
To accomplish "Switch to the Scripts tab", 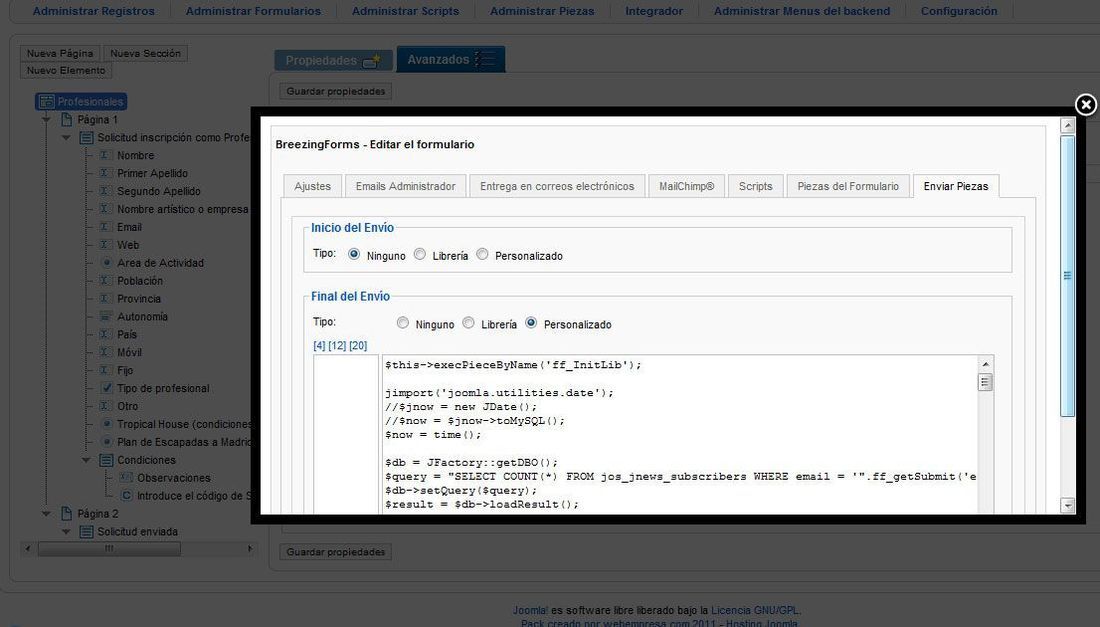I will pyautogui.click(x=756, y=186).
